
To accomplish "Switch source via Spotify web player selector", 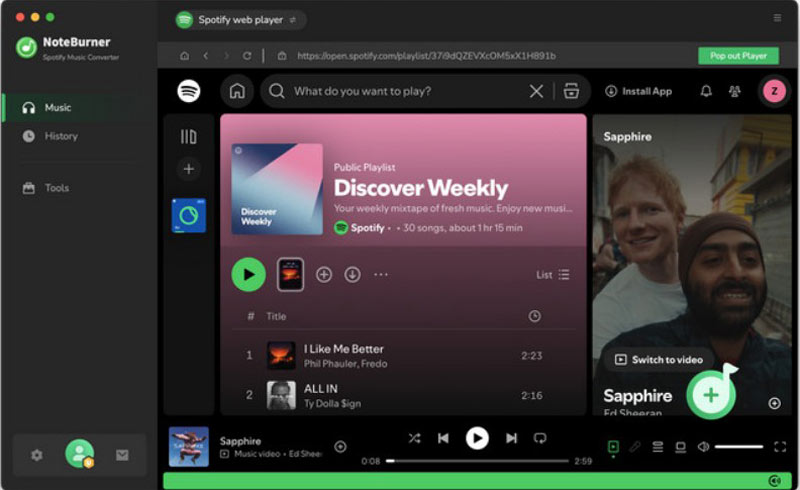I will coord(240,20).
